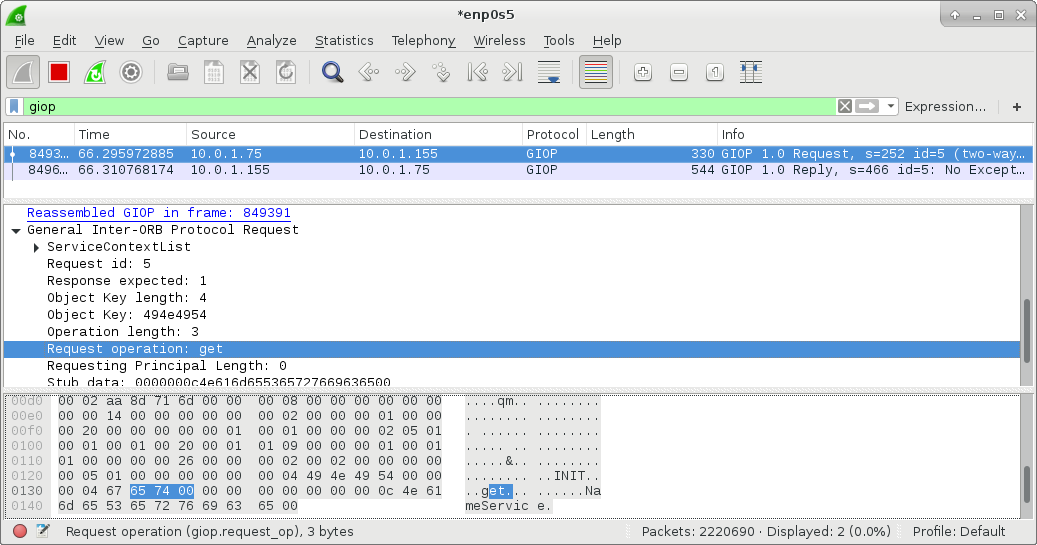Go to specified packet icon

coord(440,72)
